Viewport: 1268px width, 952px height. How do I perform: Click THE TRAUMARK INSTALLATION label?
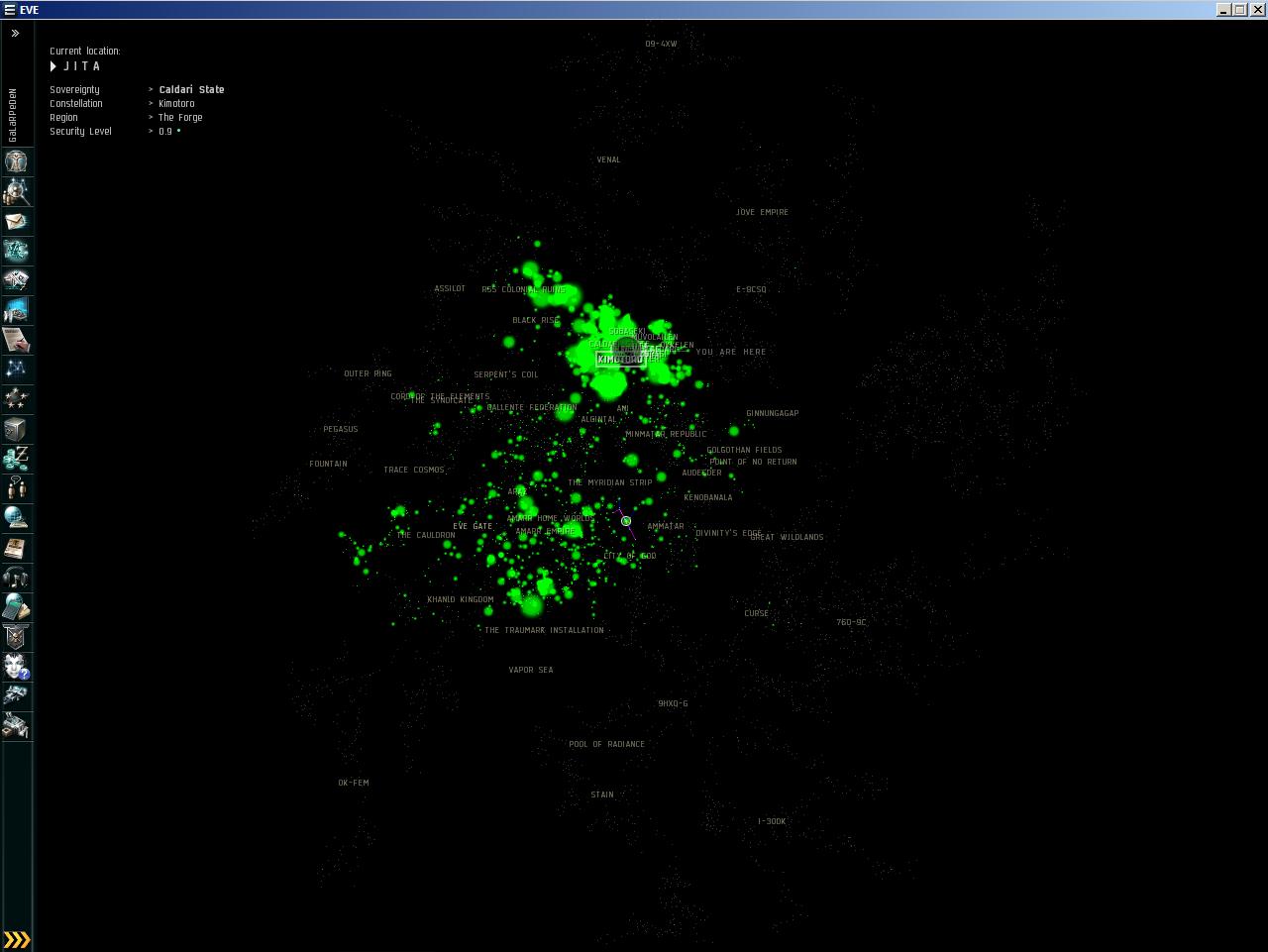click(544, 630)
